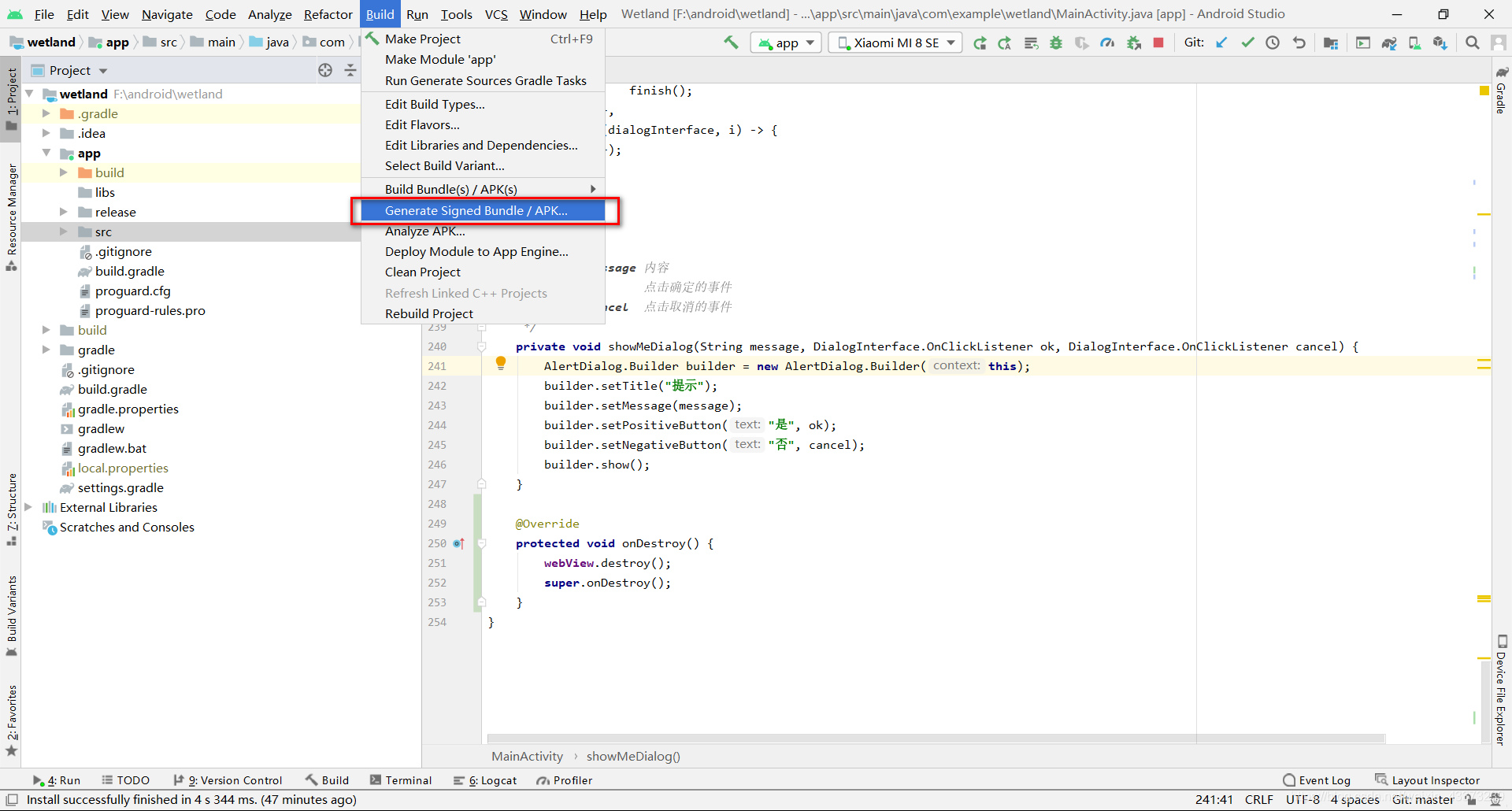The height and width of the screenshot is (811, 1512).
Task: Open the Build Variants side tab
Action: coord(12,615)
